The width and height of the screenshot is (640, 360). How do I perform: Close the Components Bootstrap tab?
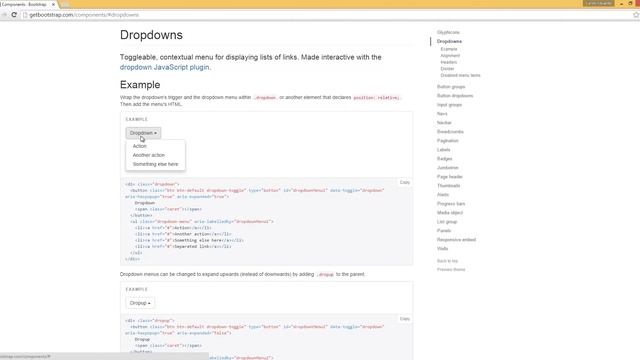pos(53,4)
